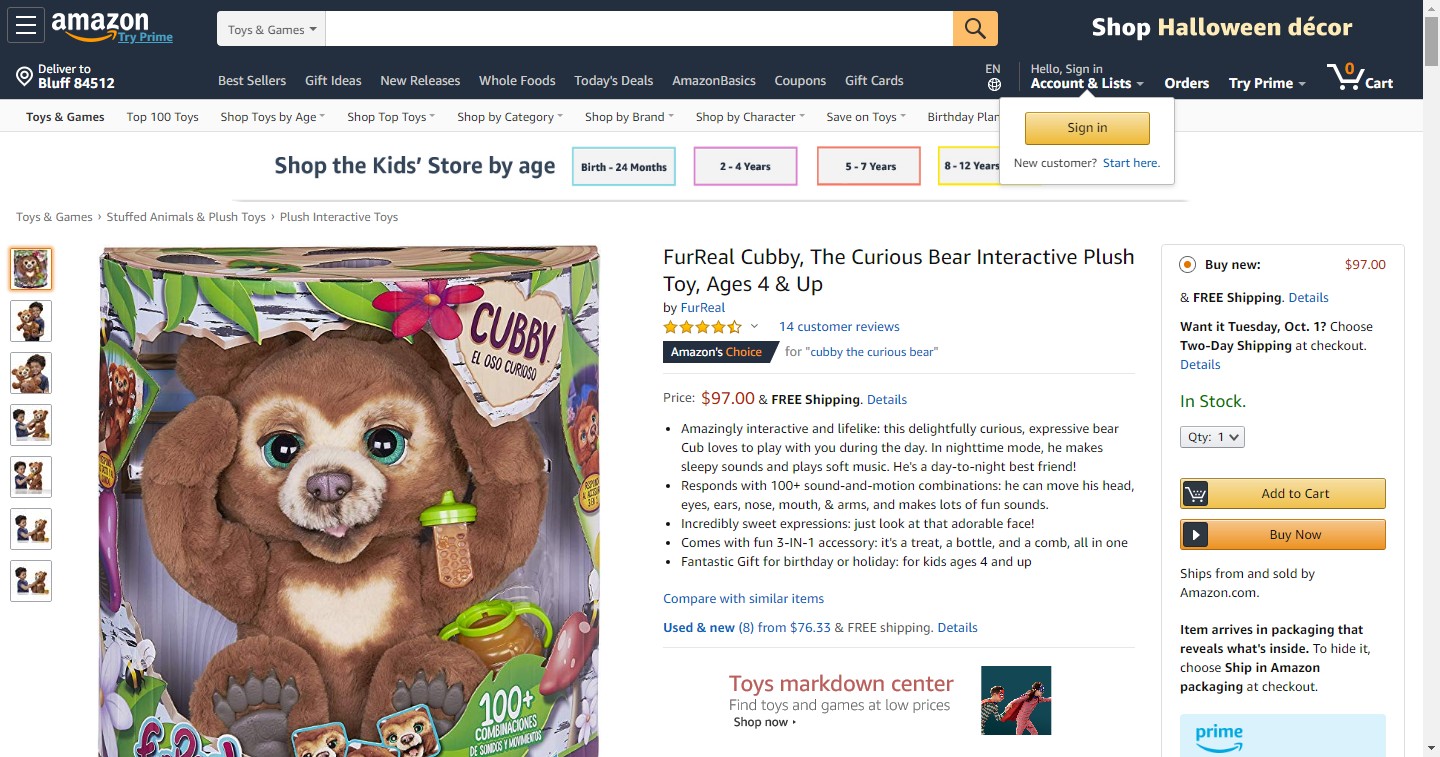This screenshot has width=1440, height=757.
Task: Click the Amazon logo to go home
Action: click(101, 25)
